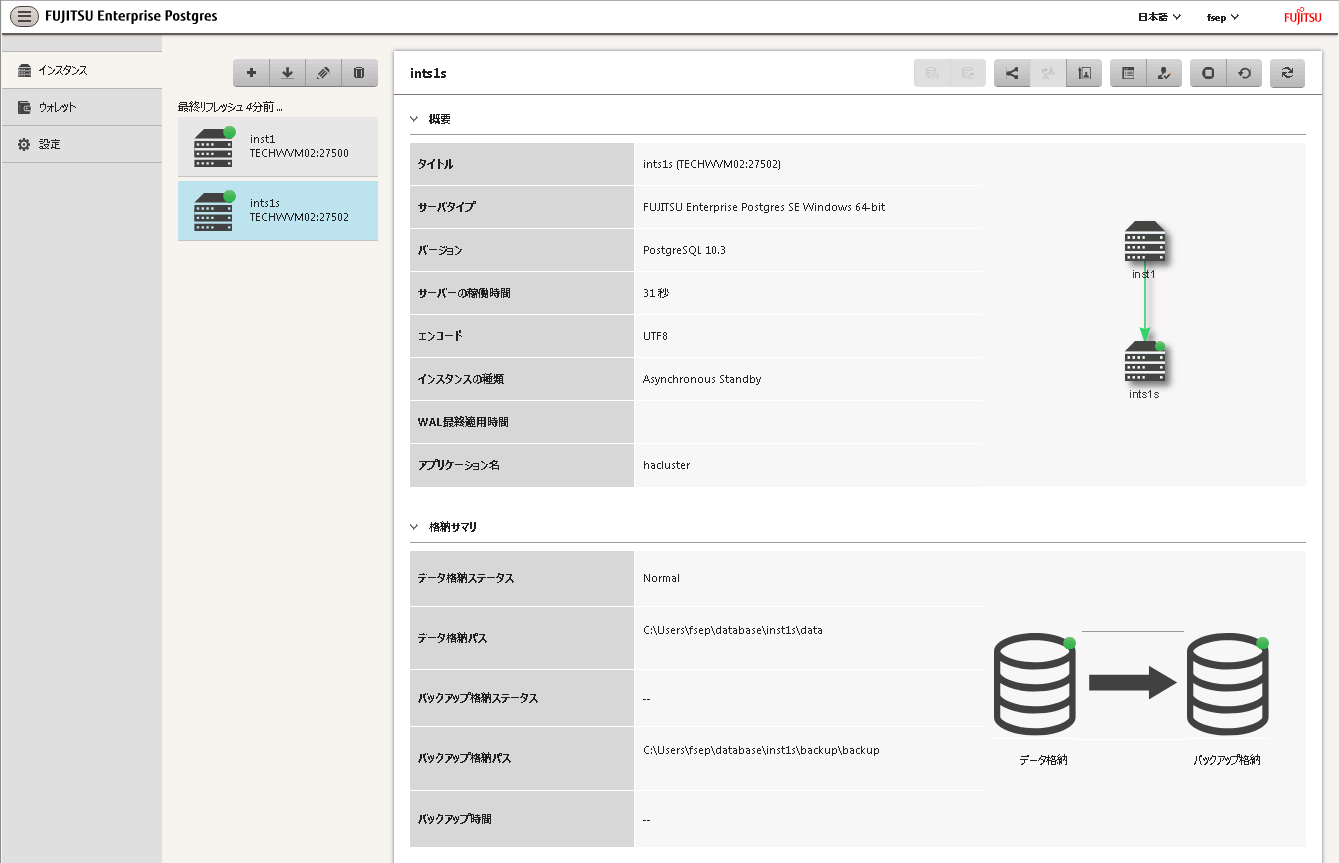Open the 設定 sidebar menu
This screenshot has height=863, width=1339.
[81, 144]
